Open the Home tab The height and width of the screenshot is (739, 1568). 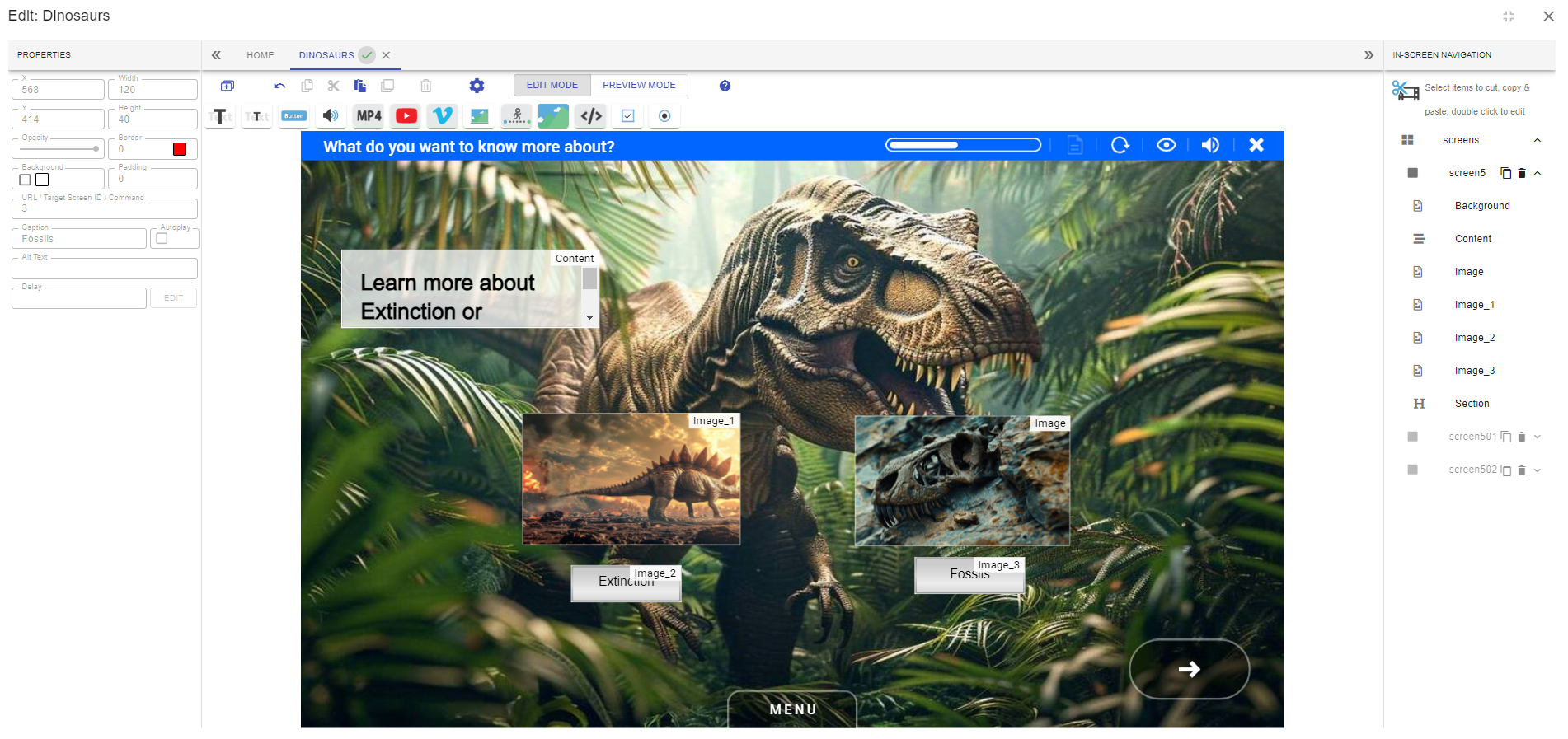(261, 55)
